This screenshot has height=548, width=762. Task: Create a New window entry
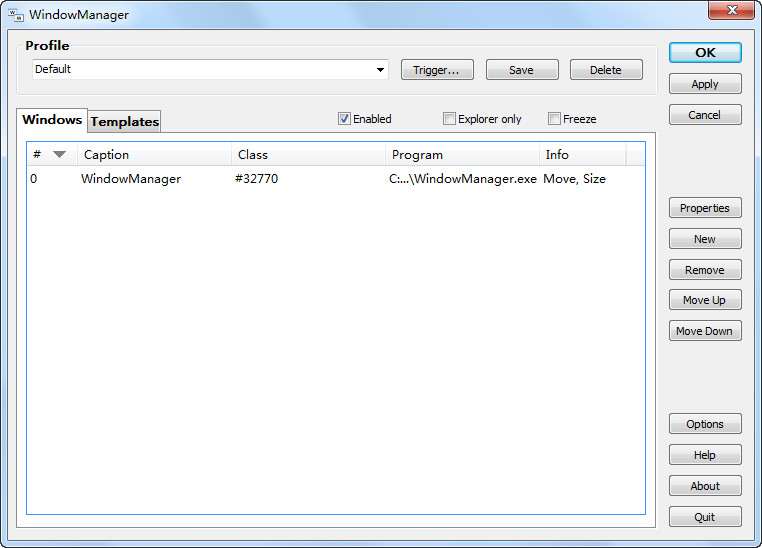[705, 239]
